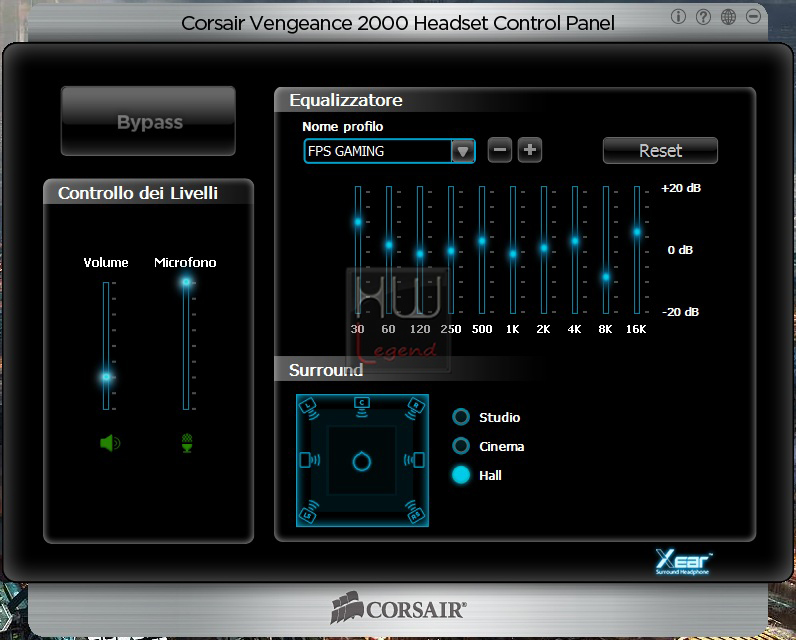Select the left side speaker icon
796x640 pixels.
[310, 460]
